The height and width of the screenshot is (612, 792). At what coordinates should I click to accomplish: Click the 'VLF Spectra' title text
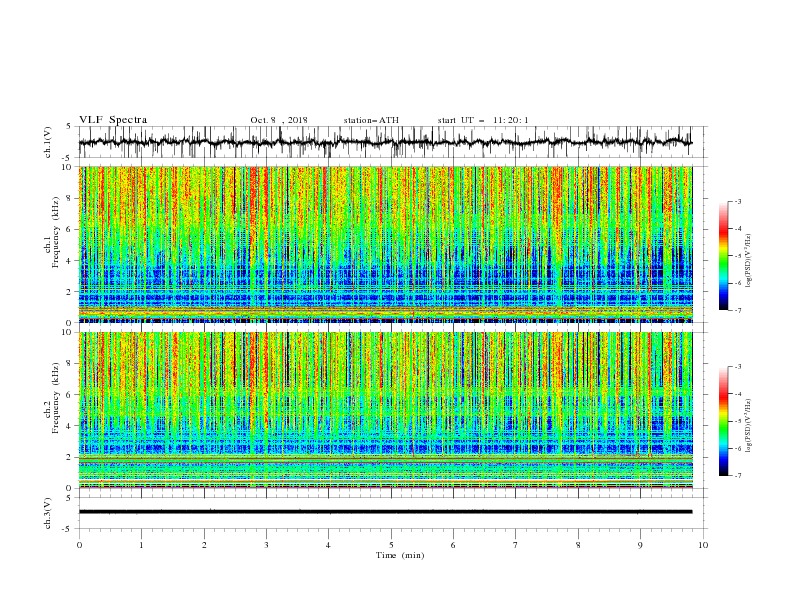113,120
